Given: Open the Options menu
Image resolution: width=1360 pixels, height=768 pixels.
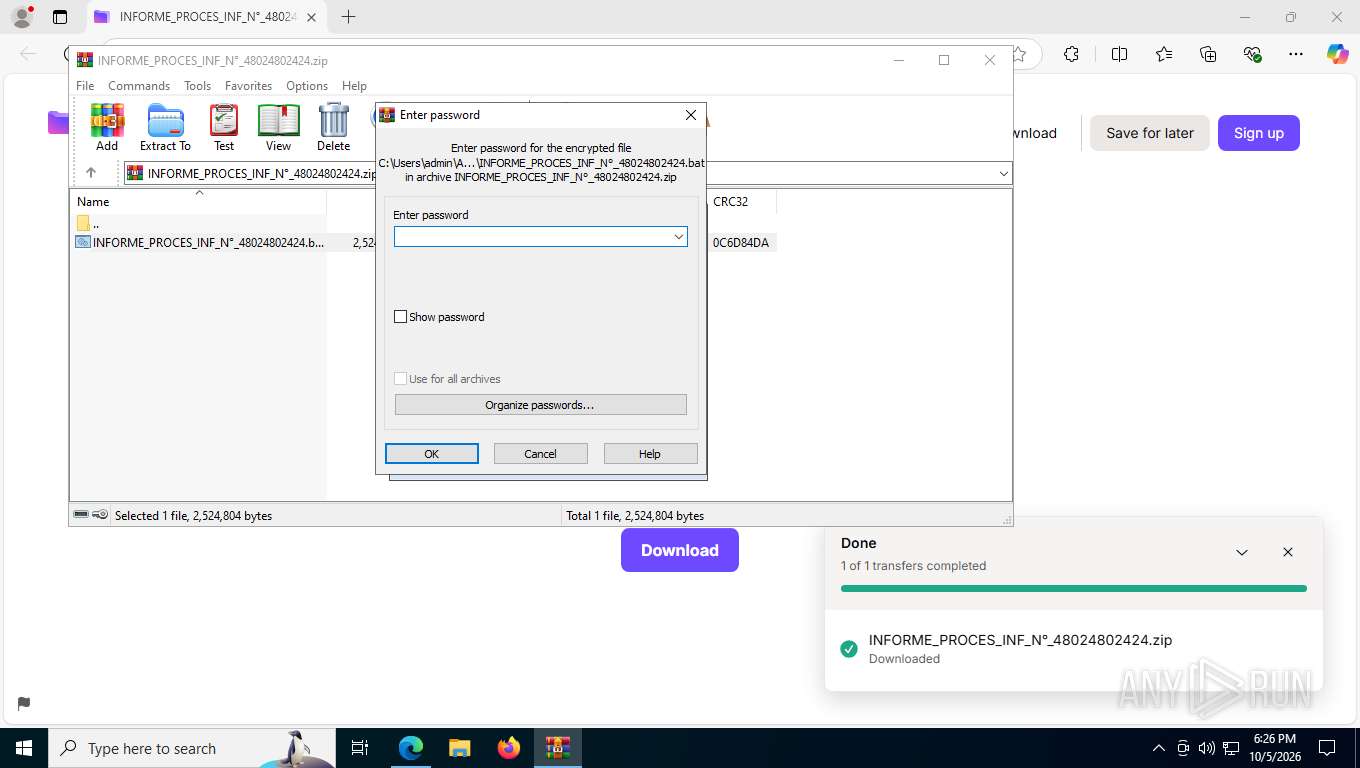Looking at the screenshot, I should click(x=307, y=86).
